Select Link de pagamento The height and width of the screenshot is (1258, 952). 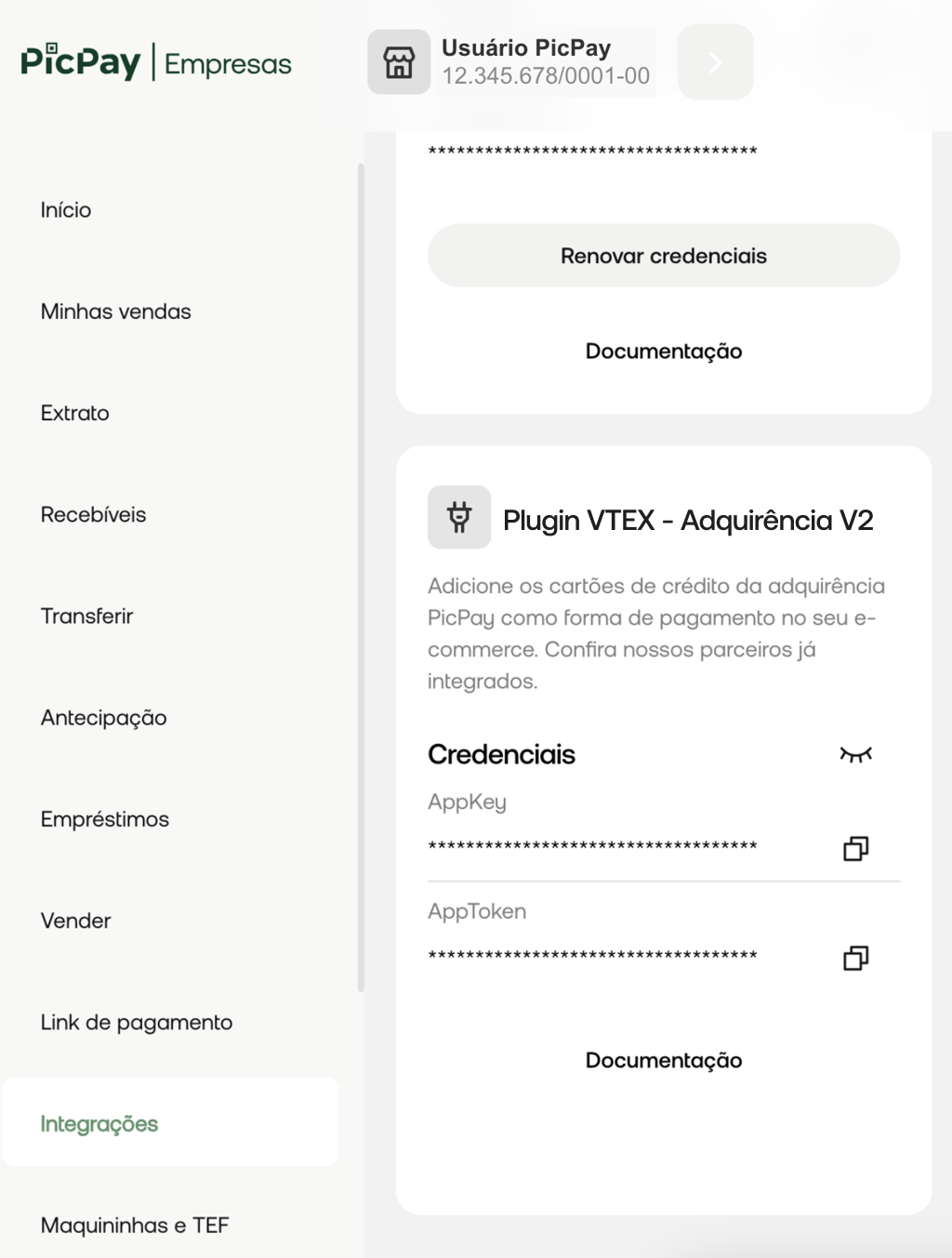coord(137,1023)
